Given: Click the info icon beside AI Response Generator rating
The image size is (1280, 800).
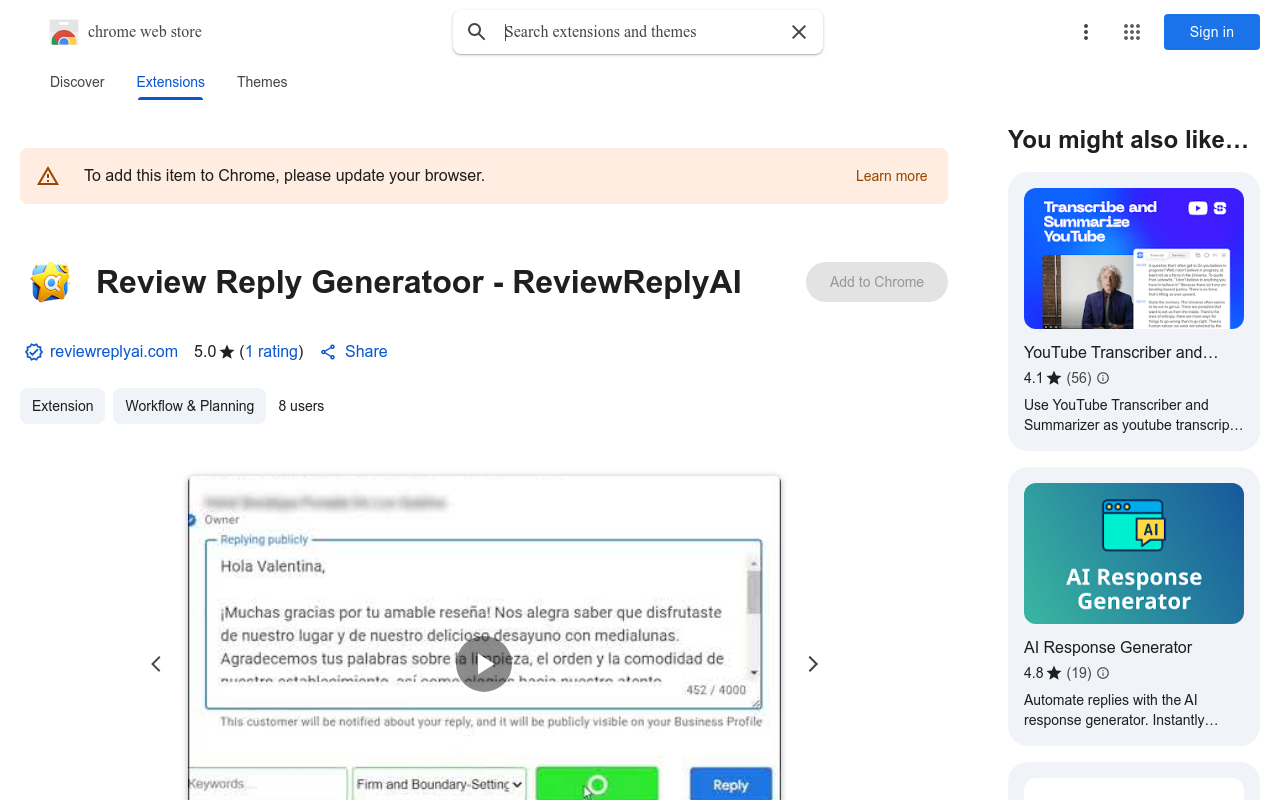Looking at the screenshot, I should coord(1103,673).
